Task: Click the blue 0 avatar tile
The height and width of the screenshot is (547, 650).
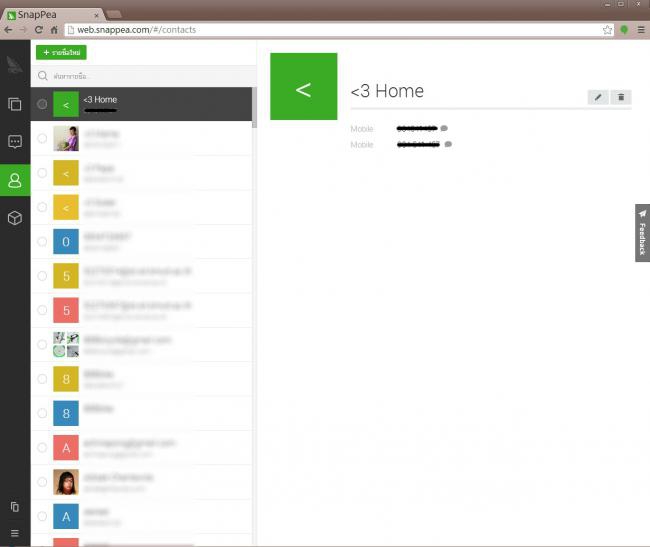Action: (x=65, y=242)
